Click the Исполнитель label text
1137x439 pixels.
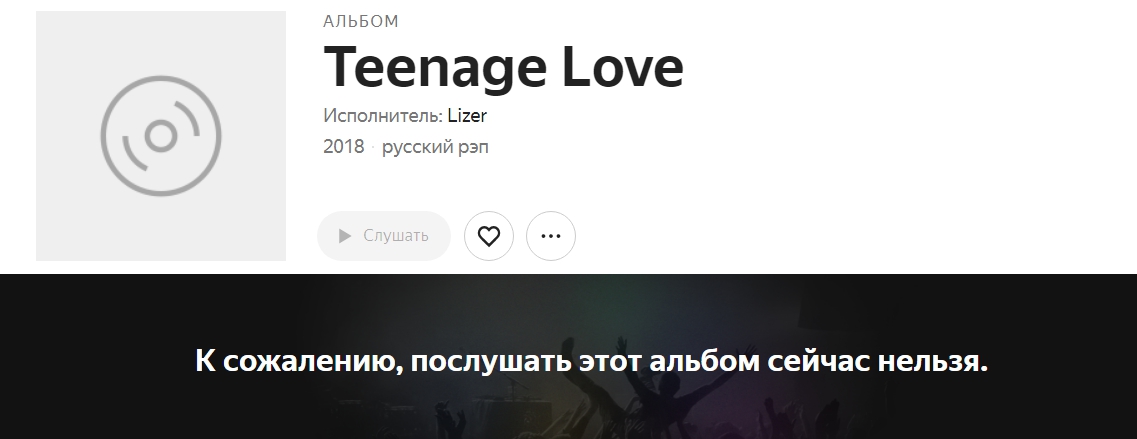[x=383, y=115]
